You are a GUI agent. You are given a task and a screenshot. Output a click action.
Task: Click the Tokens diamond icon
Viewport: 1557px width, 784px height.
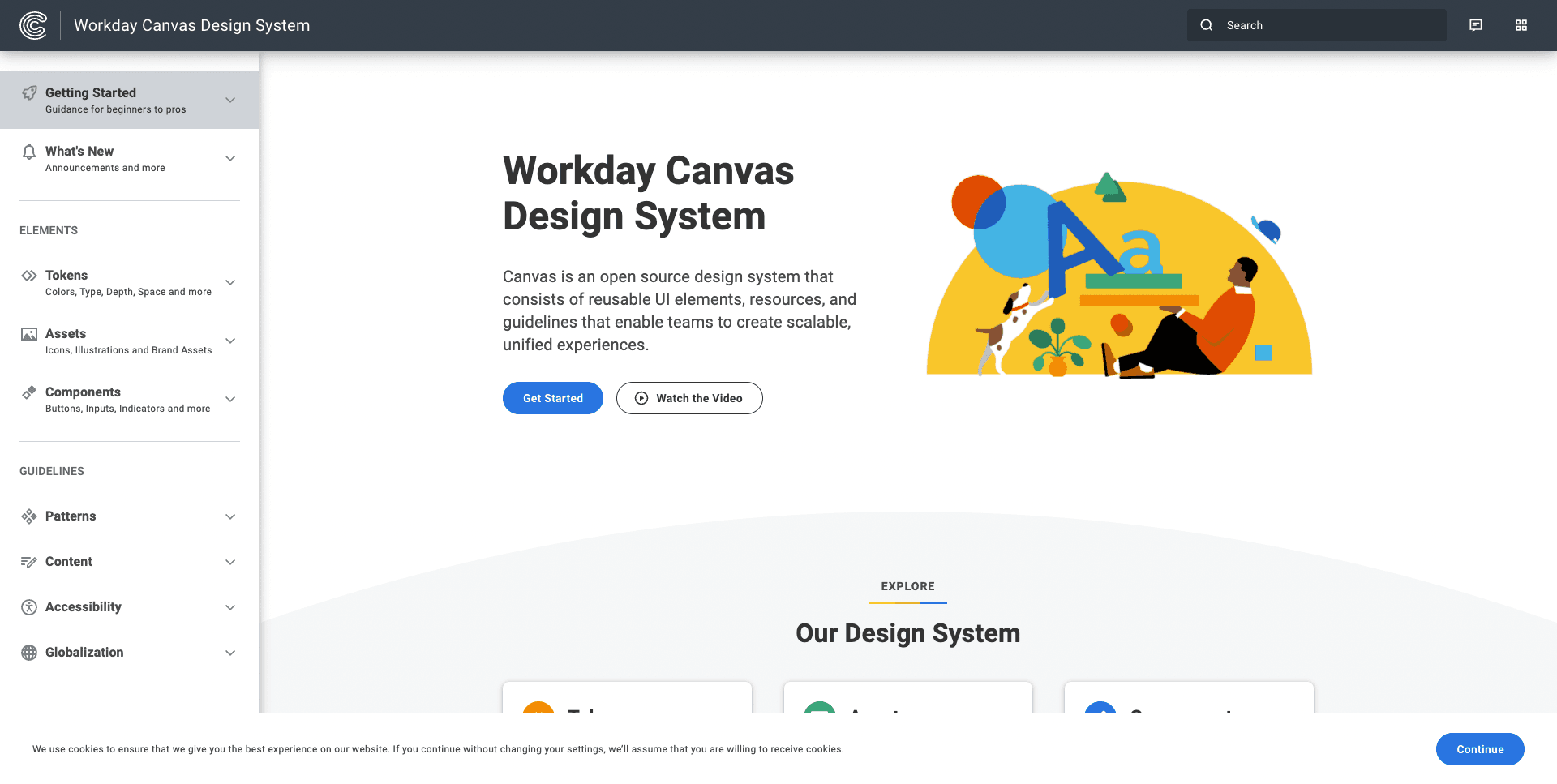(29, 276)
